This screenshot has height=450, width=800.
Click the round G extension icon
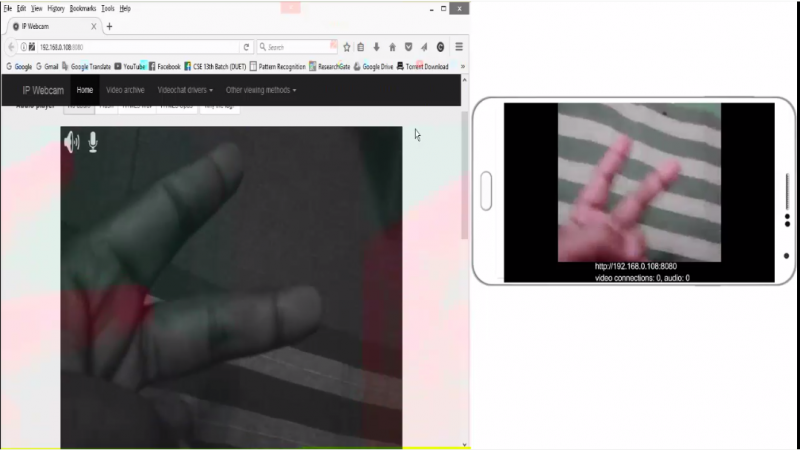440,47
